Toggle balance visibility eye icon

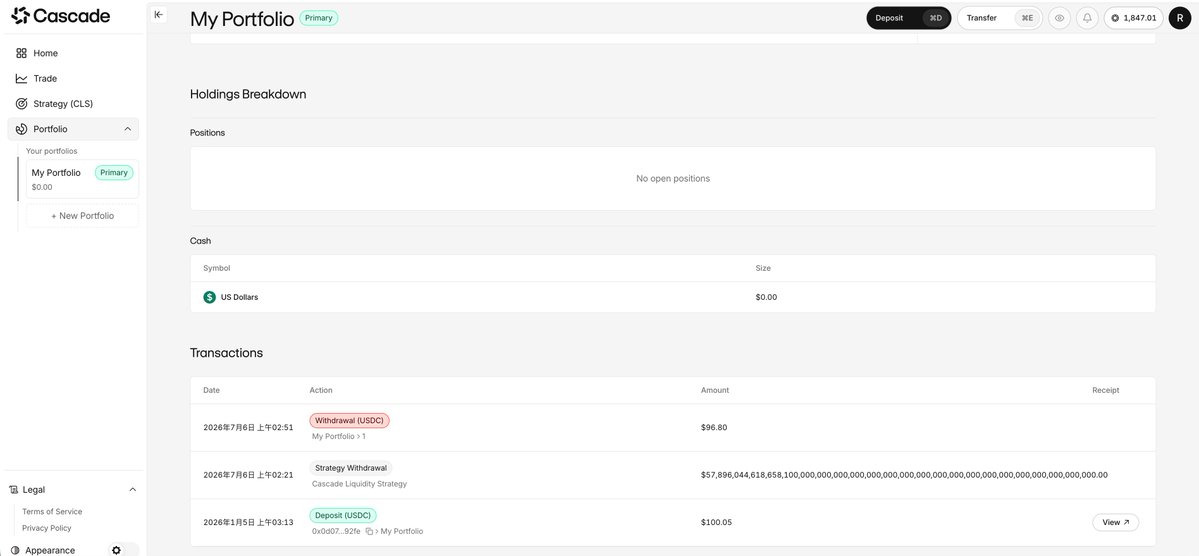[1059, 18]
